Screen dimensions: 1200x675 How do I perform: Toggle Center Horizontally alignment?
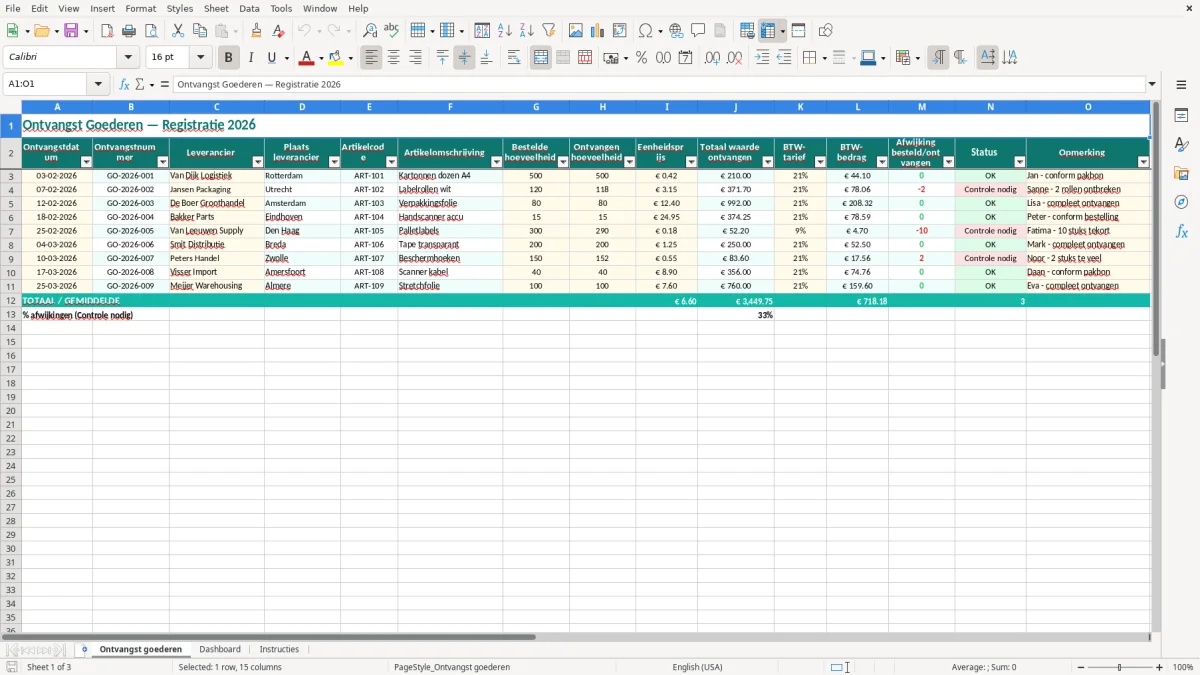[393, 58]
